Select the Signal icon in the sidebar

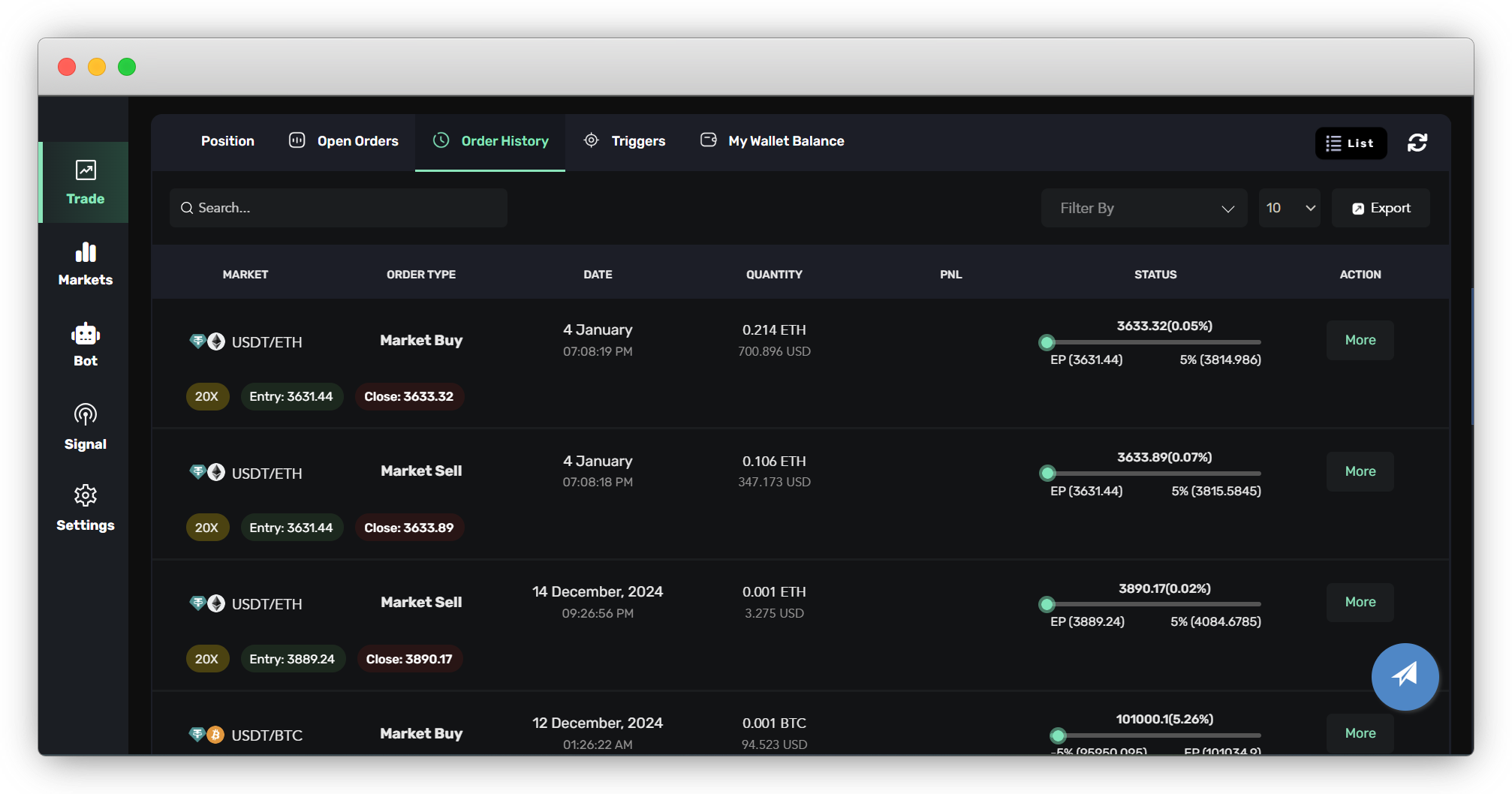pos(85,414)
